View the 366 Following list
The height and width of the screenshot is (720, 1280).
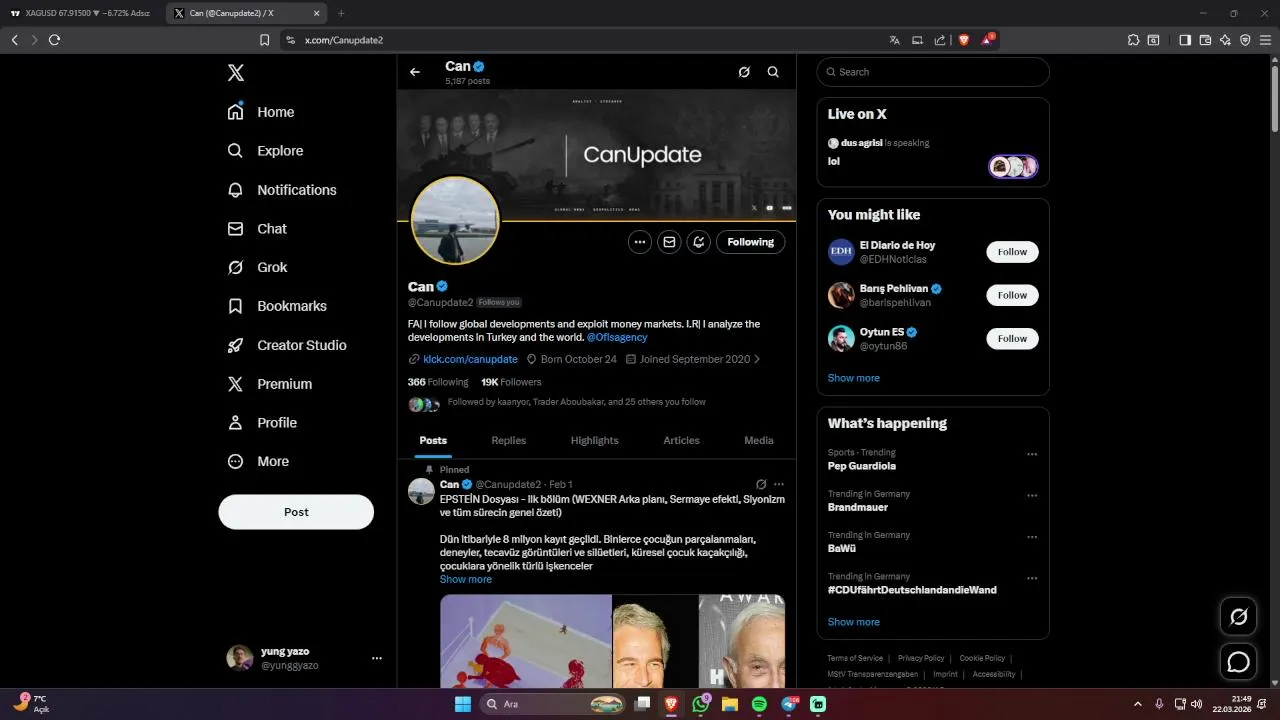(438, 382)
